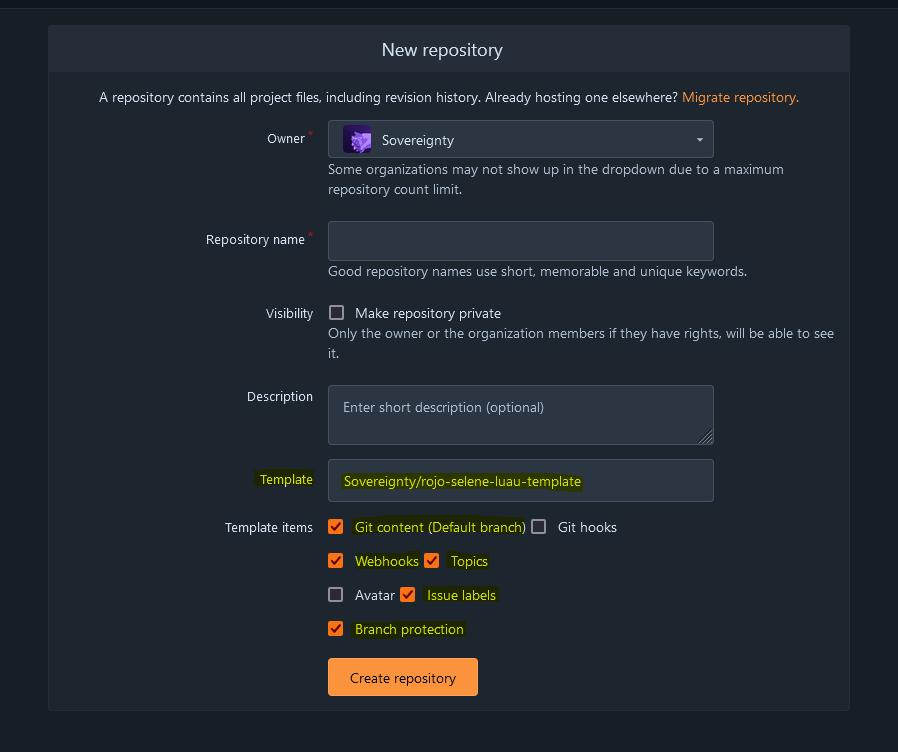Click the Create repository button
The height and width of the screenshot is (752, 898).
click(403, 678)
